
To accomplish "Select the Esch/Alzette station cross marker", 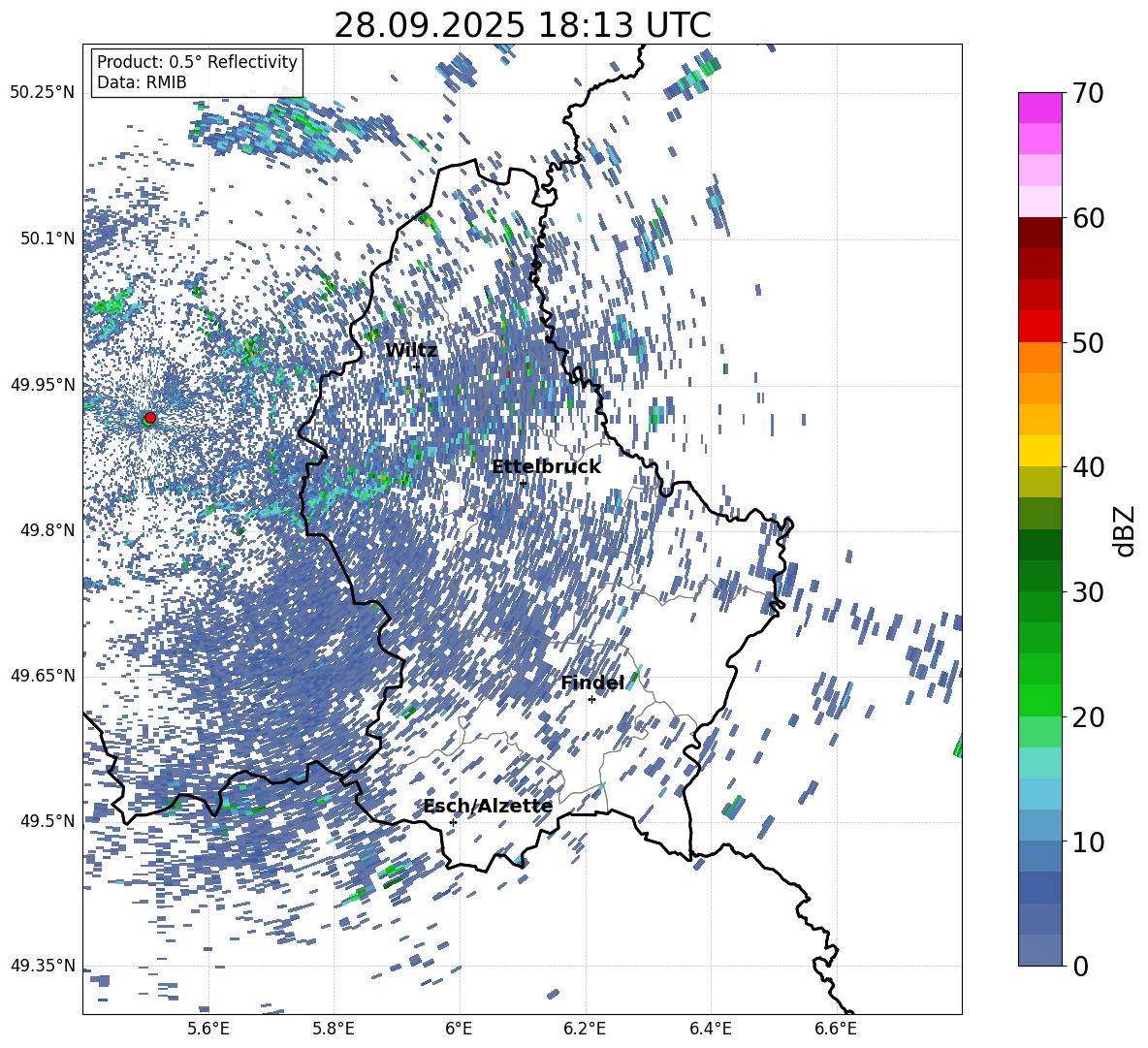I will point(453,822).
